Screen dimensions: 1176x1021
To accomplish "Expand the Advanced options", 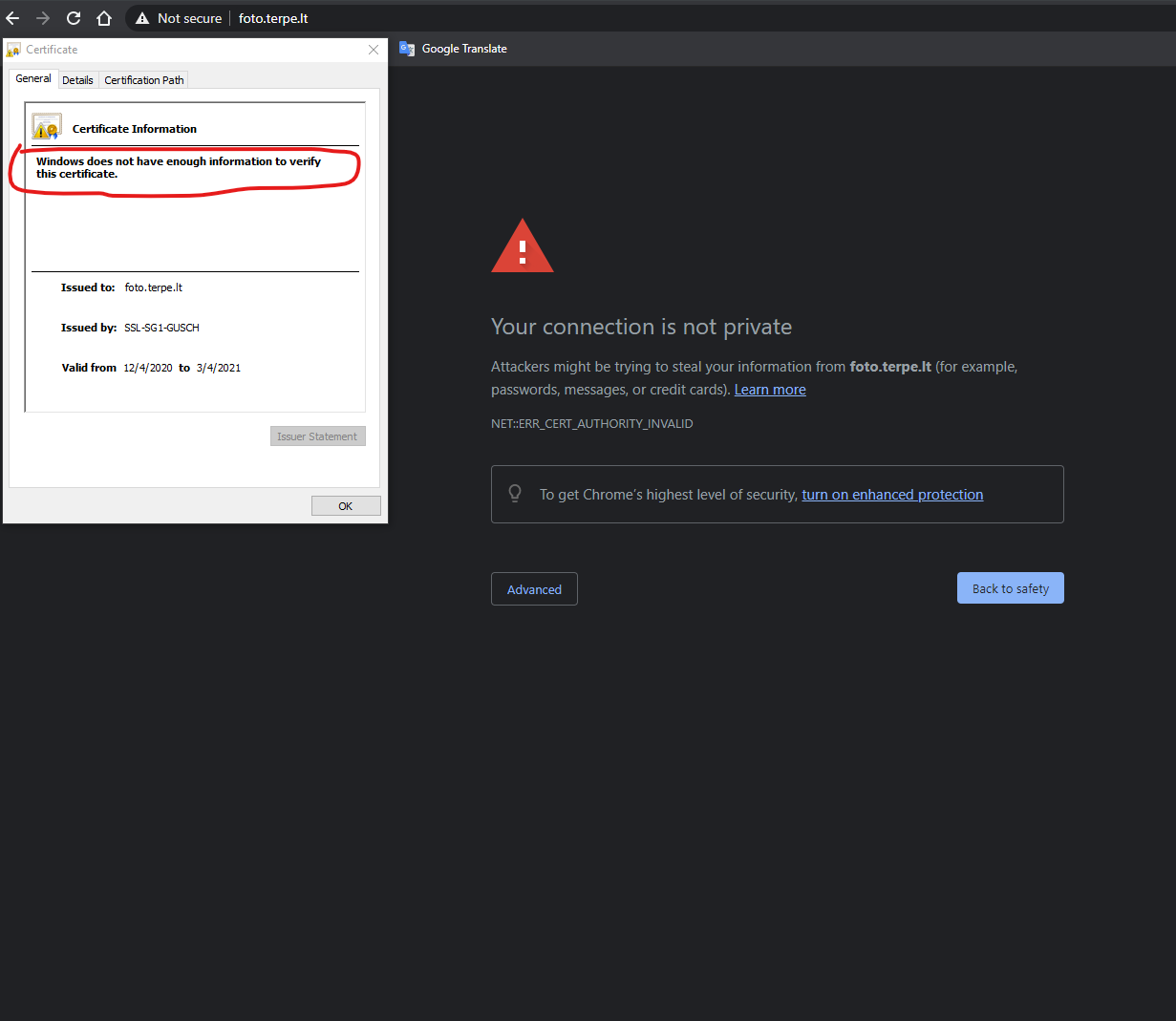I will coord(534,589).
